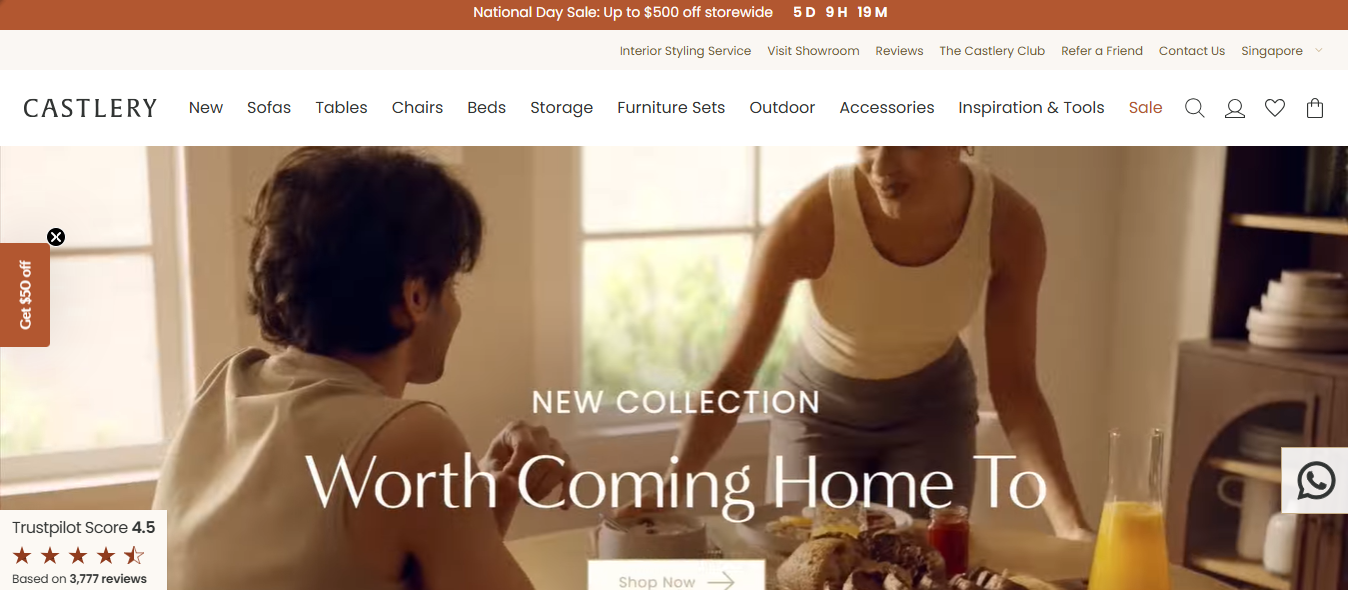View wishlist via heart icon
This screenshot has height=590, width=1348.
click(1275, 108)
